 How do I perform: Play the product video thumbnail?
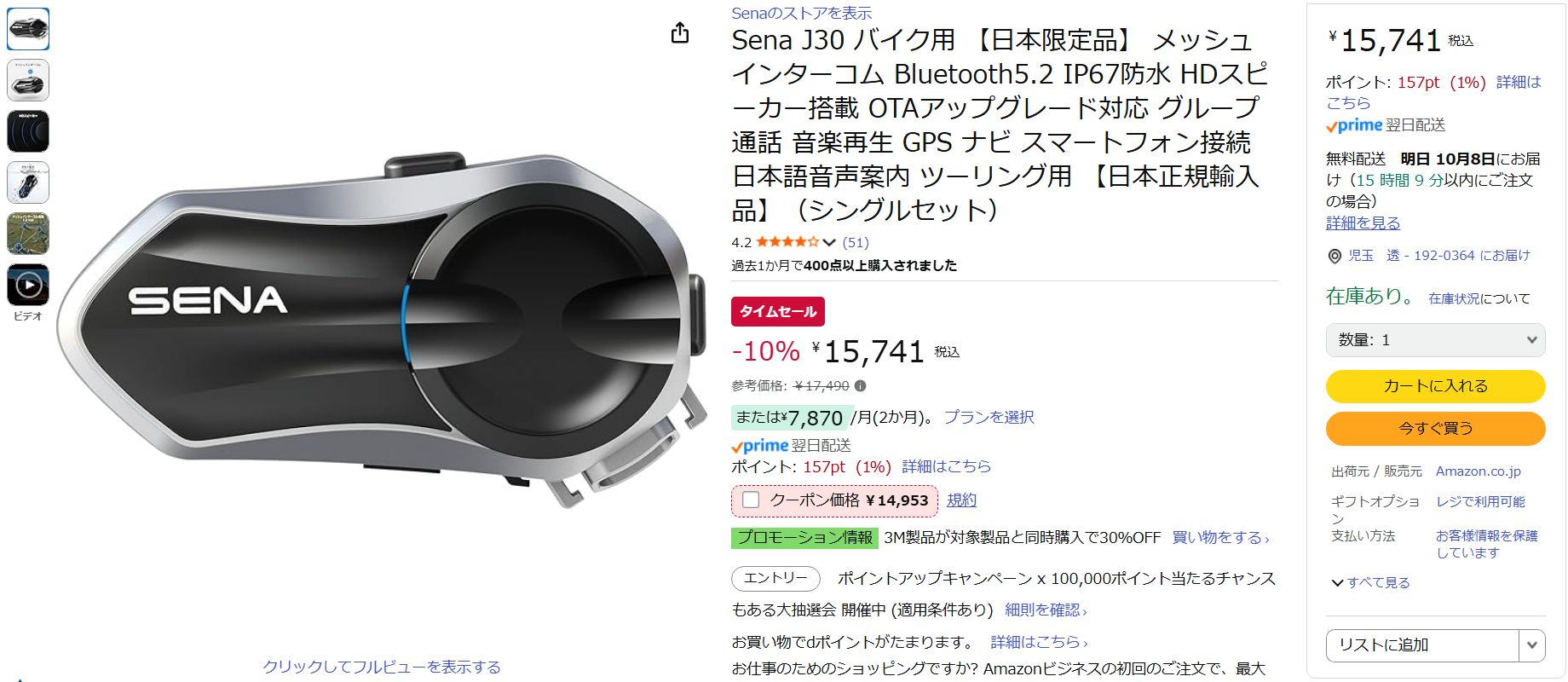click(x=28, y=285)
